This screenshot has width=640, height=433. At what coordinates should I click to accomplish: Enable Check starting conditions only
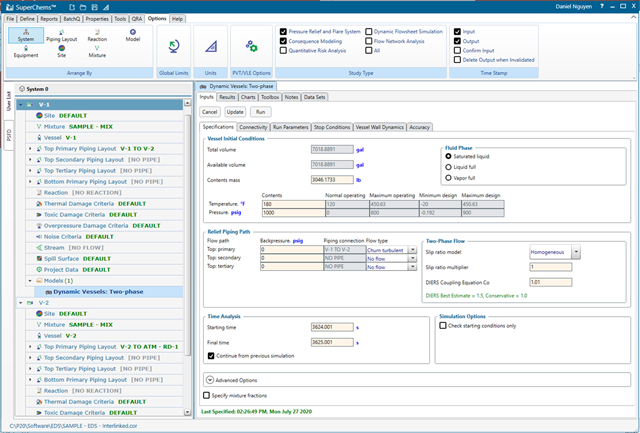coord(443,326)
